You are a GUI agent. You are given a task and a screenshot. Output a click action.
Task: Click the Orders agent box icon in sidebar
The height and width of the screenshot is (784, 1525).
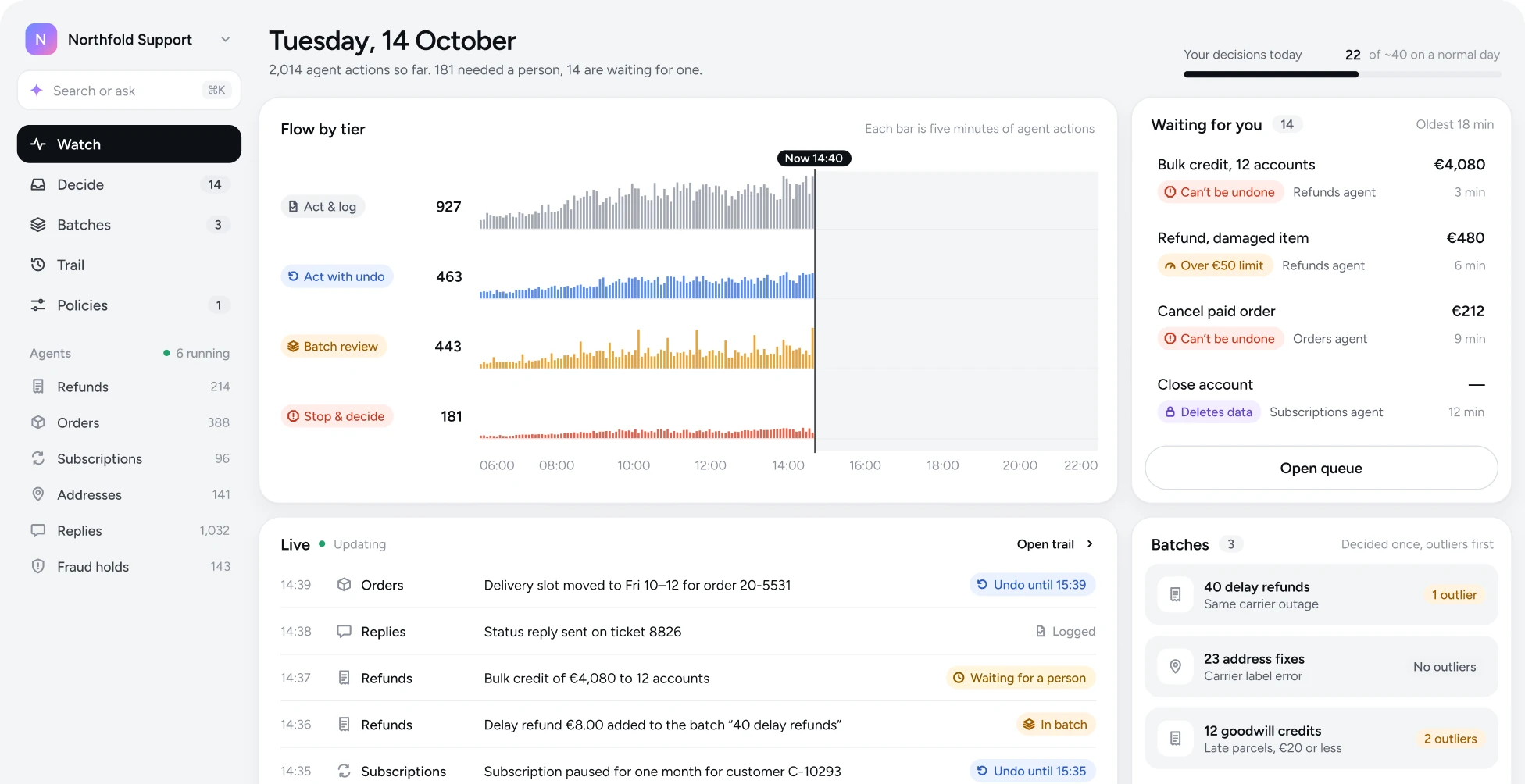coord(37,422)
